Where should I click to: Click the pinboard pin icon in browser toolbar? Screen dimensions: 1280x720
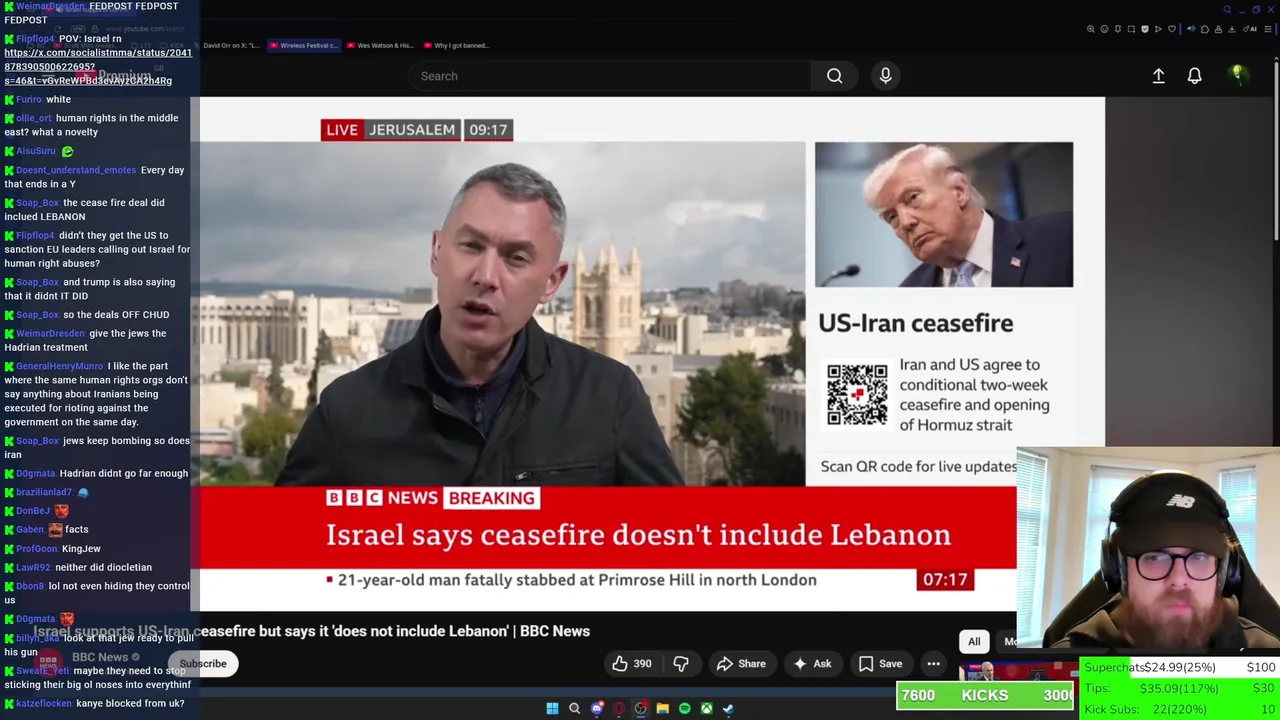pyautogui.click(x=1118, y=29)
